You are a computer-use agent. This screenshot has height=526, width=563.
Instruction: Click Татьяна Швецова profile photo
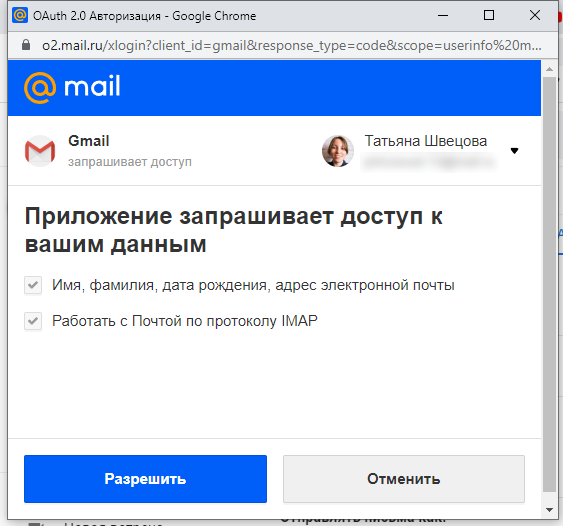(x=338, y=151)
